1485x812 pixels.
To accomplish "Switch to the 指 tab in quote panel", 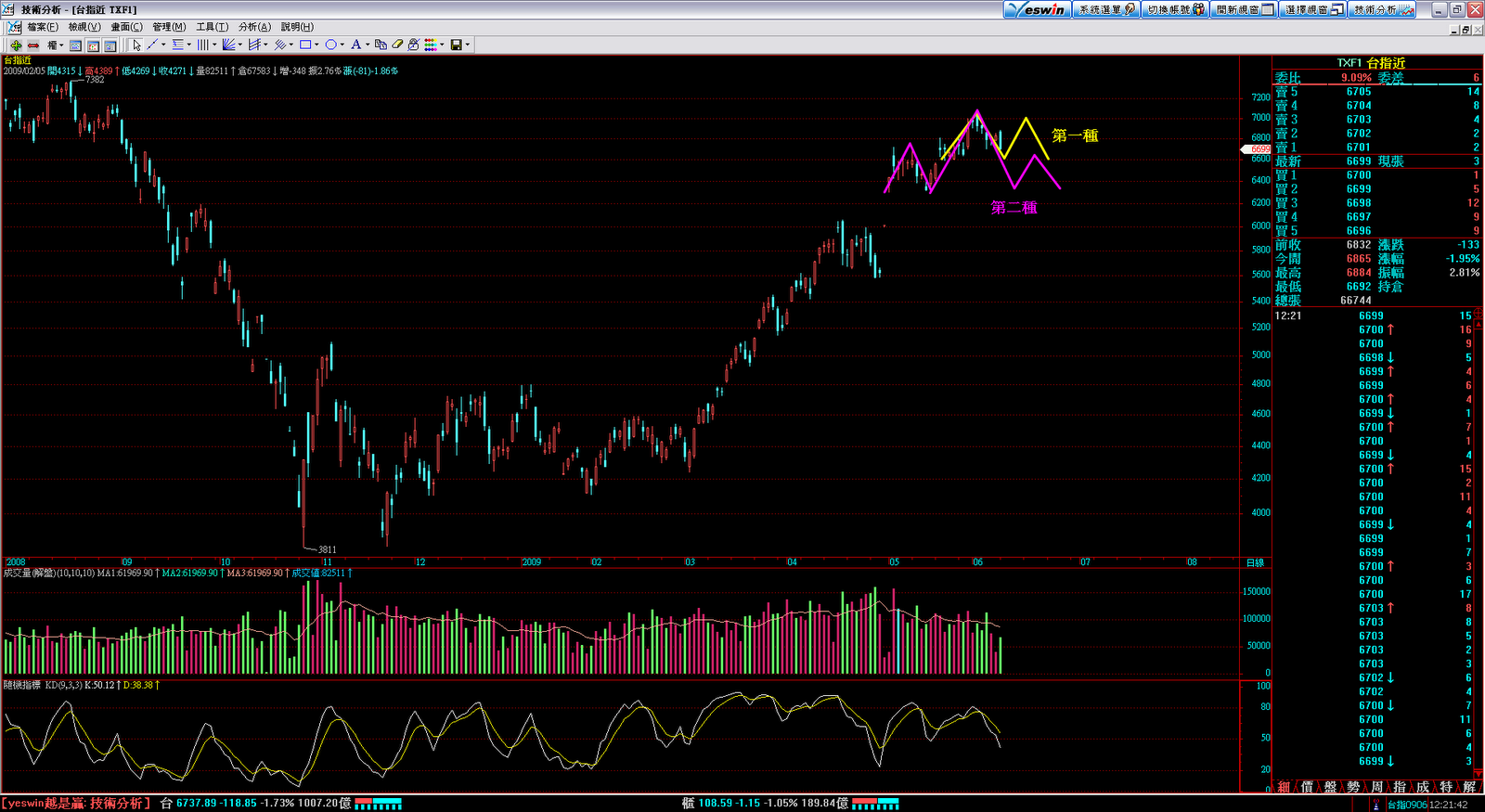I will [1400, 787].
